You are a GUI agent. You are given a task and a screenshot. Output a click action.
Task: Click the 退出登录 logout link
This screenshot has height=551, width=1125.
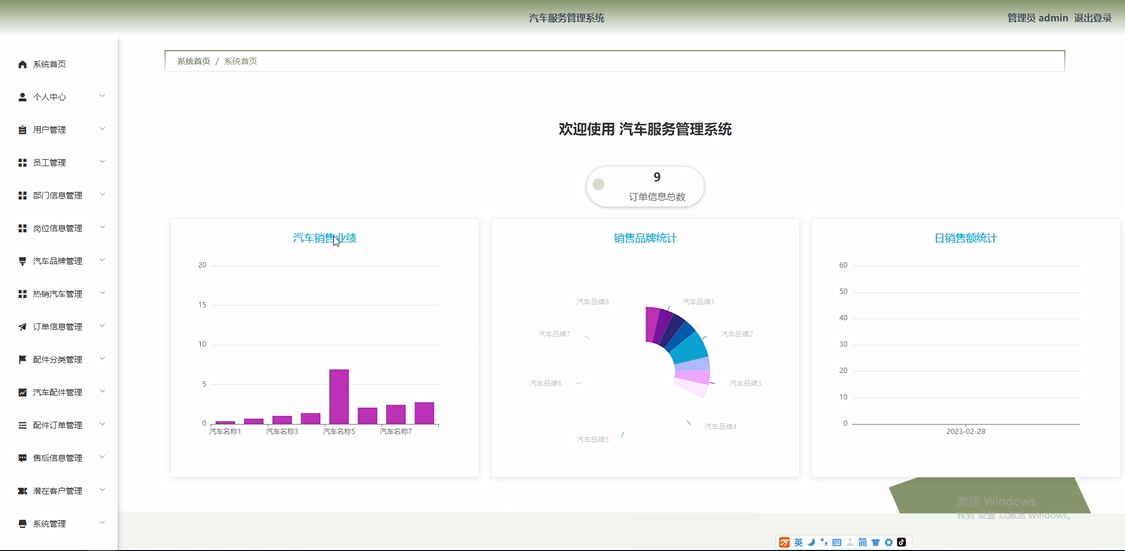[1092, 19]
